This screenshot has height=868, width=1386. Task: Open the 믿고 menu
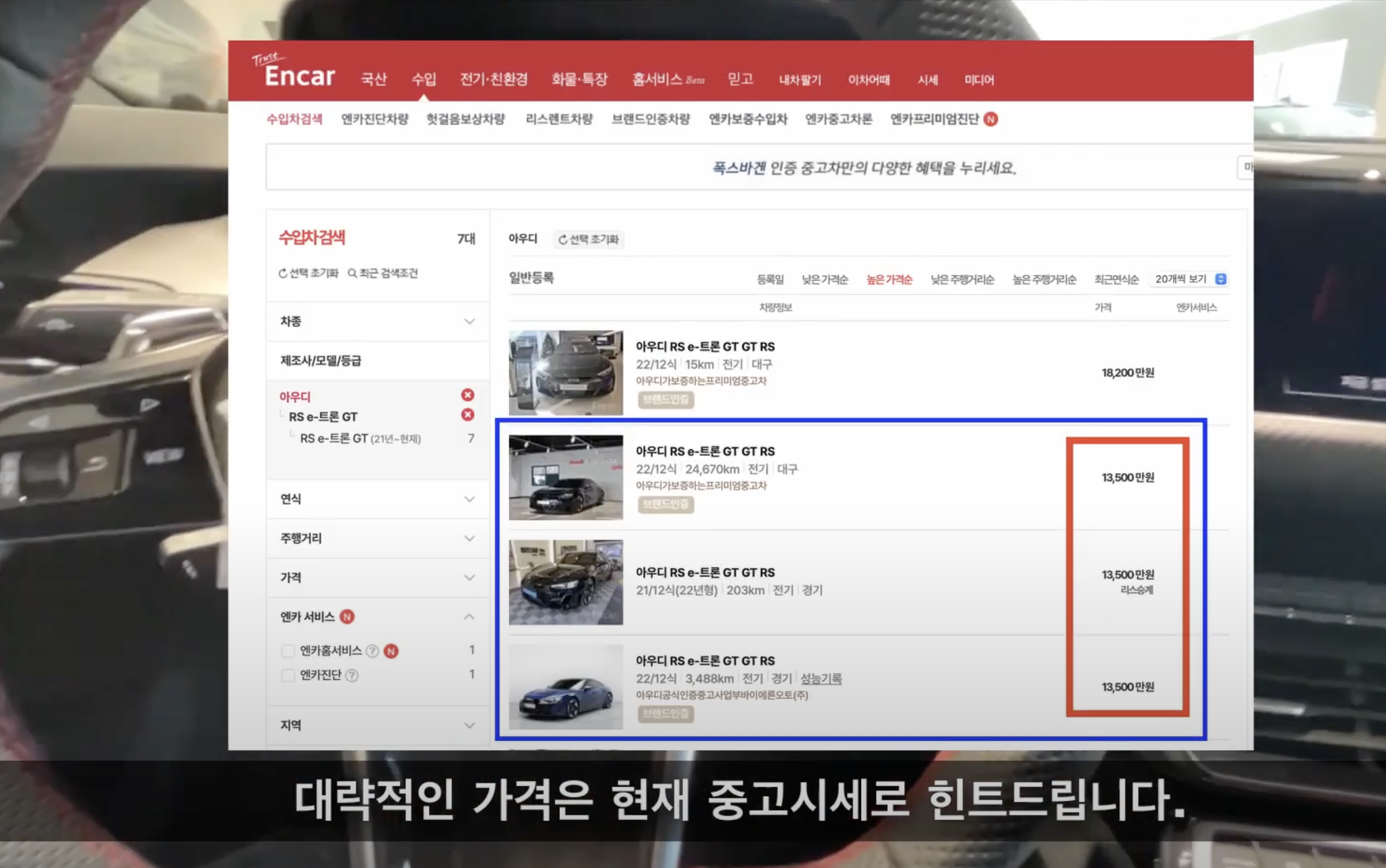pos(740,79)
